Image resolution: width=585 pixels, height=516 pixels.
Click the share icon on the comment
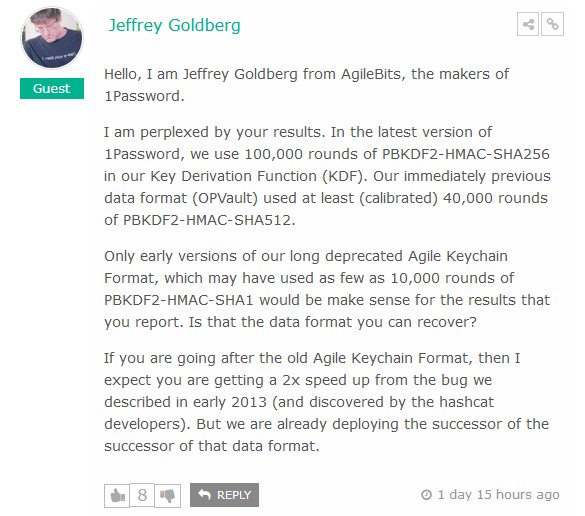click(x=528, y=24)
